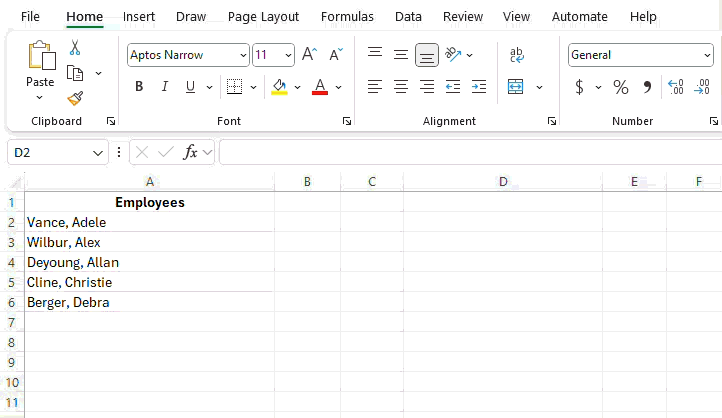Click the Percent Style icon
Screen dimensions: 722x418
[x=621, y=87]
